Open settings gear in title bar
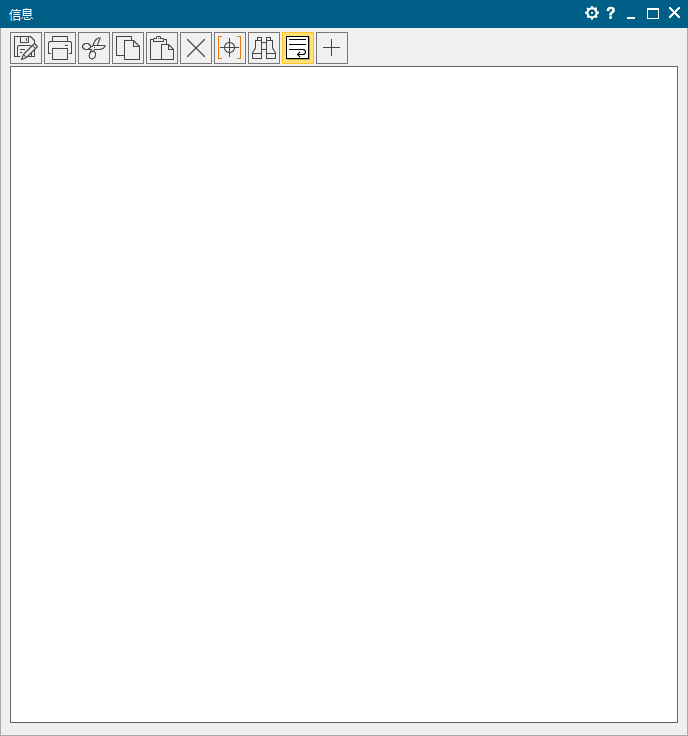Viewport: 688px width, 736px height. tap(592, 13)
